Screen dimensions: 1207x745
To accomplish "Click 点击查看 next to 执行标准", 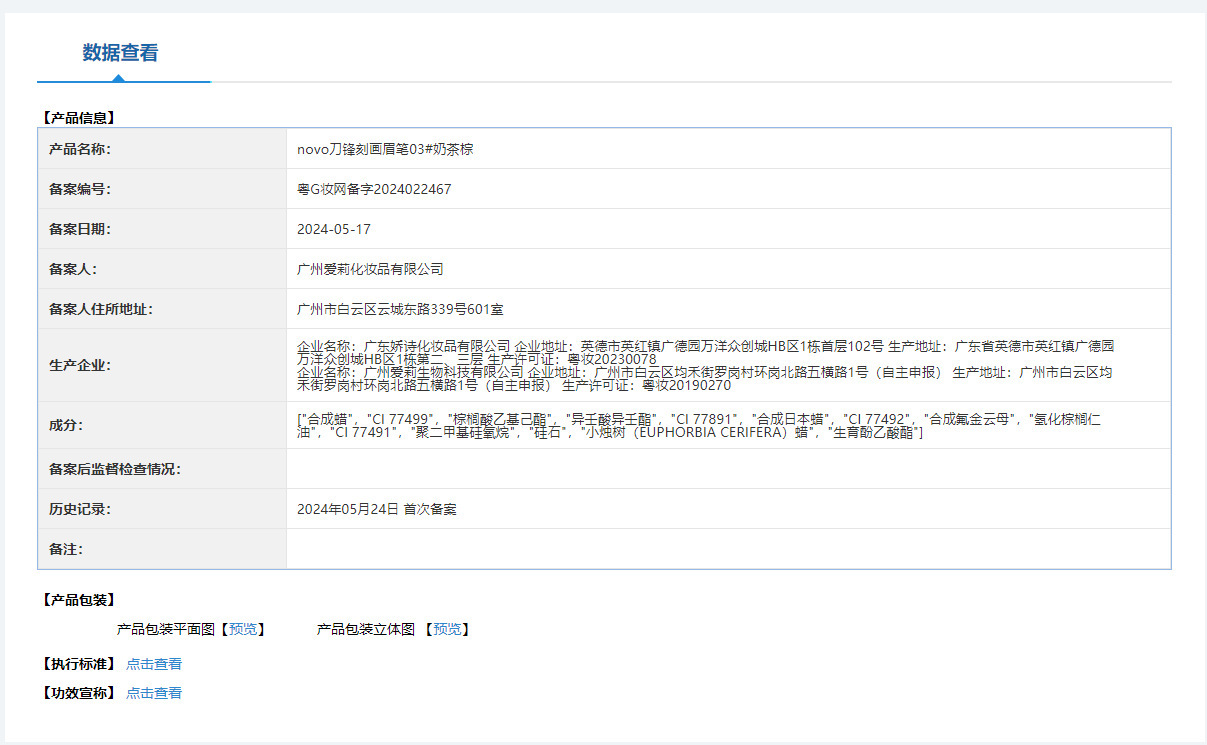I will [x=154, y=664].
